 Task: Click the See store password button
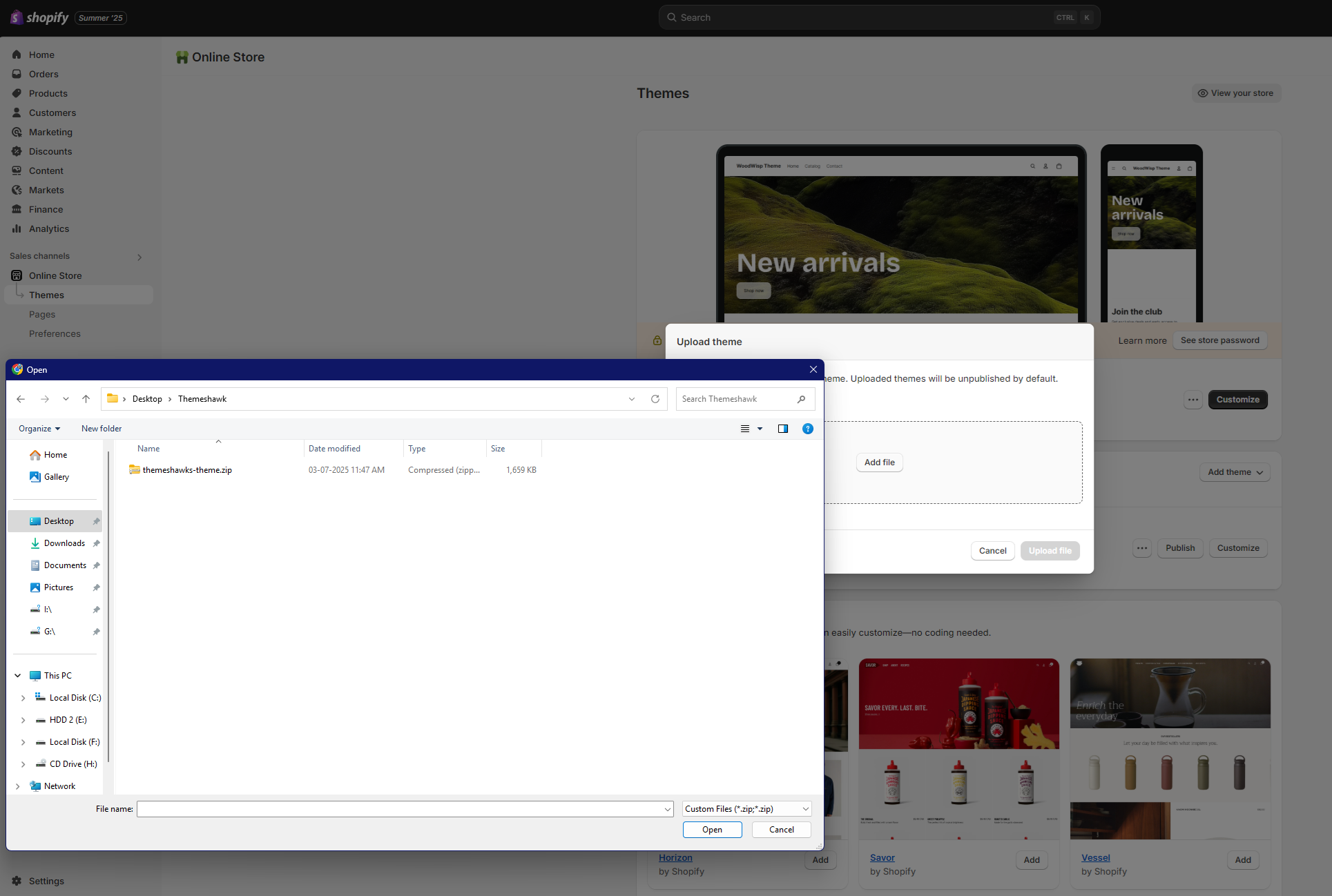pos(1219,340)
